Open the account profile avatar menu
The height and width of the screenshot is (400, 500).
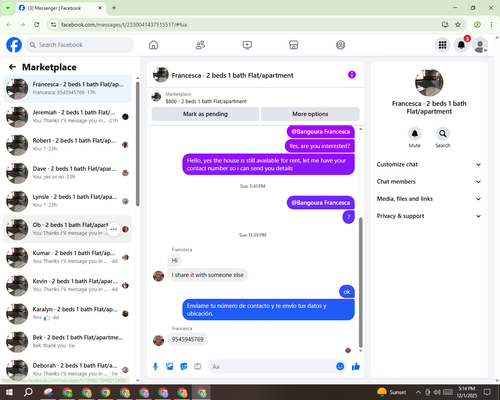(480, 45)
